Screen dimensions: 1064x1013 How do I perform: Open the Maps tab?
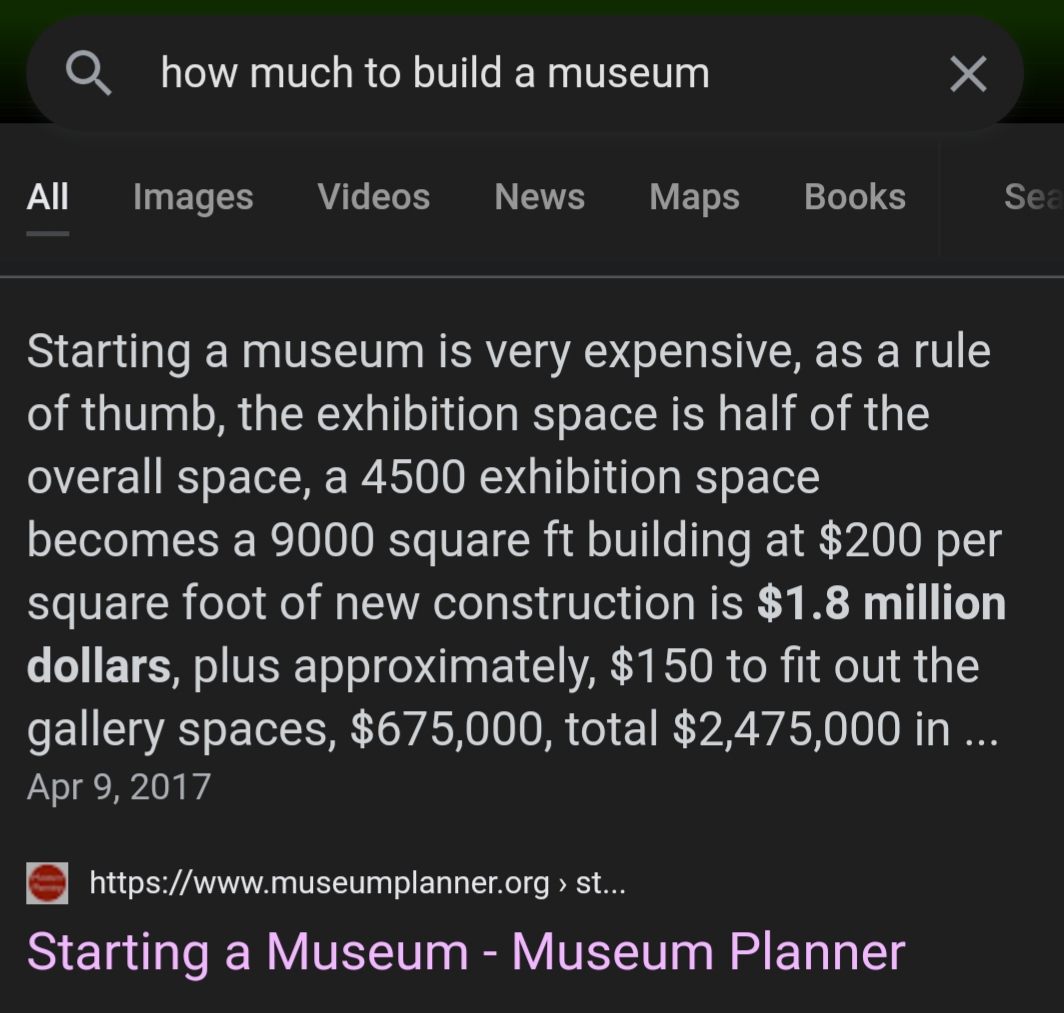694,197
